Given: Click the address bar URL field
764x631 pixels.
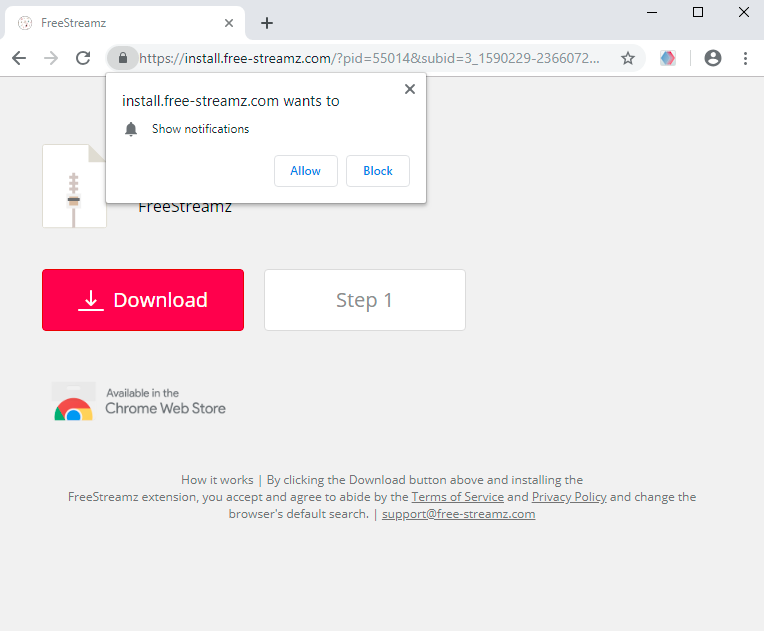Looking at the screenshot, I should tap(370, 58).
